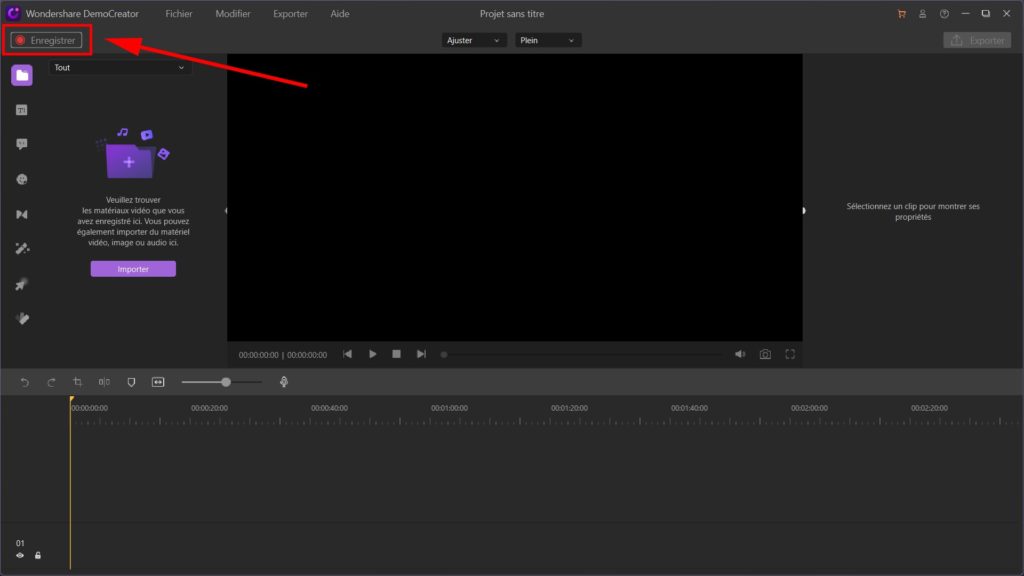Screen dimensions: 1024x576
Task: Open the titles text panel icon
Action: 22,110
